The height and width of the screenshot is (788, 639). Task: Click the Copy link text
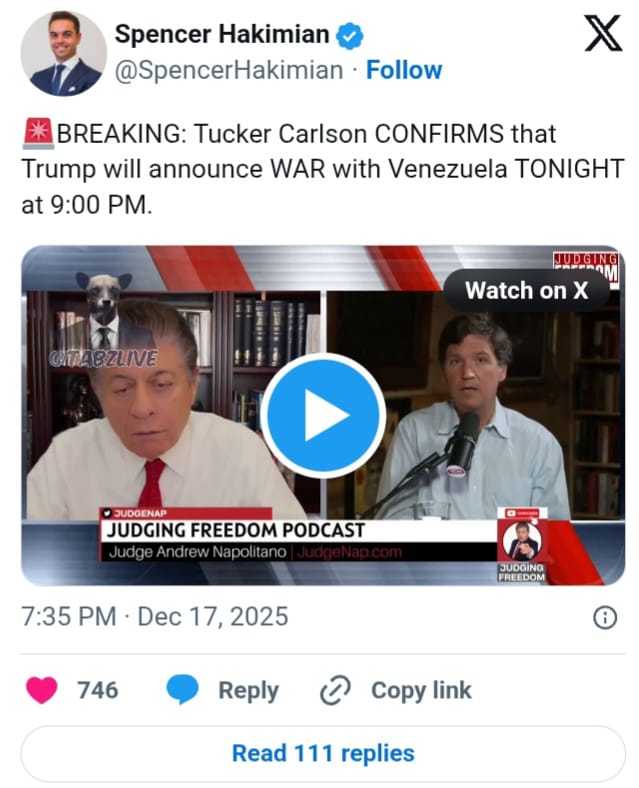(421, 690)
